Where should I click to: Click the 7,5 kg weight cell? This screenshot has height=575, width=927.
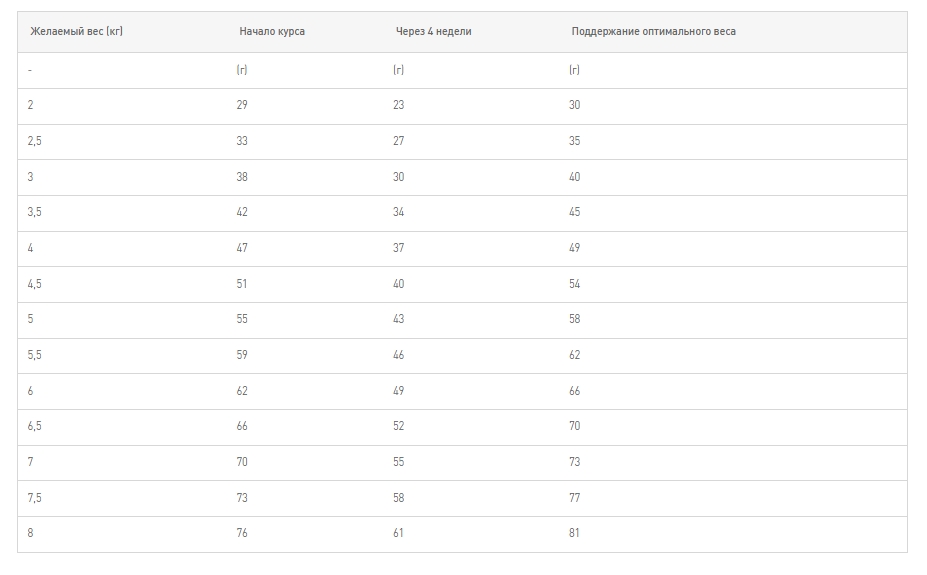35,498
